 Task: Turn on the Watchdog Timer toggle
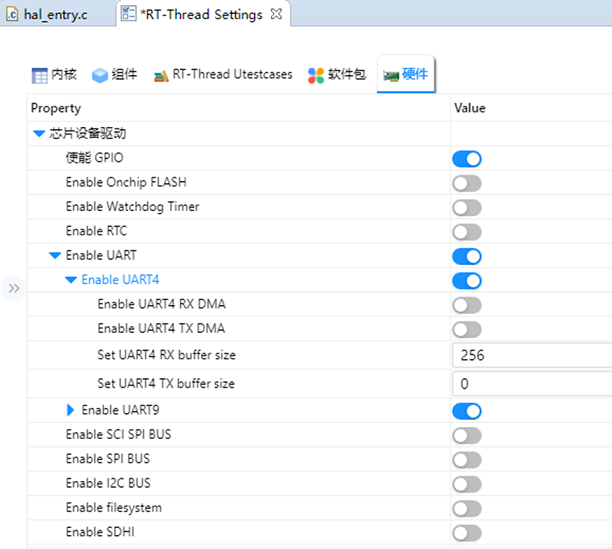point(467,208)
